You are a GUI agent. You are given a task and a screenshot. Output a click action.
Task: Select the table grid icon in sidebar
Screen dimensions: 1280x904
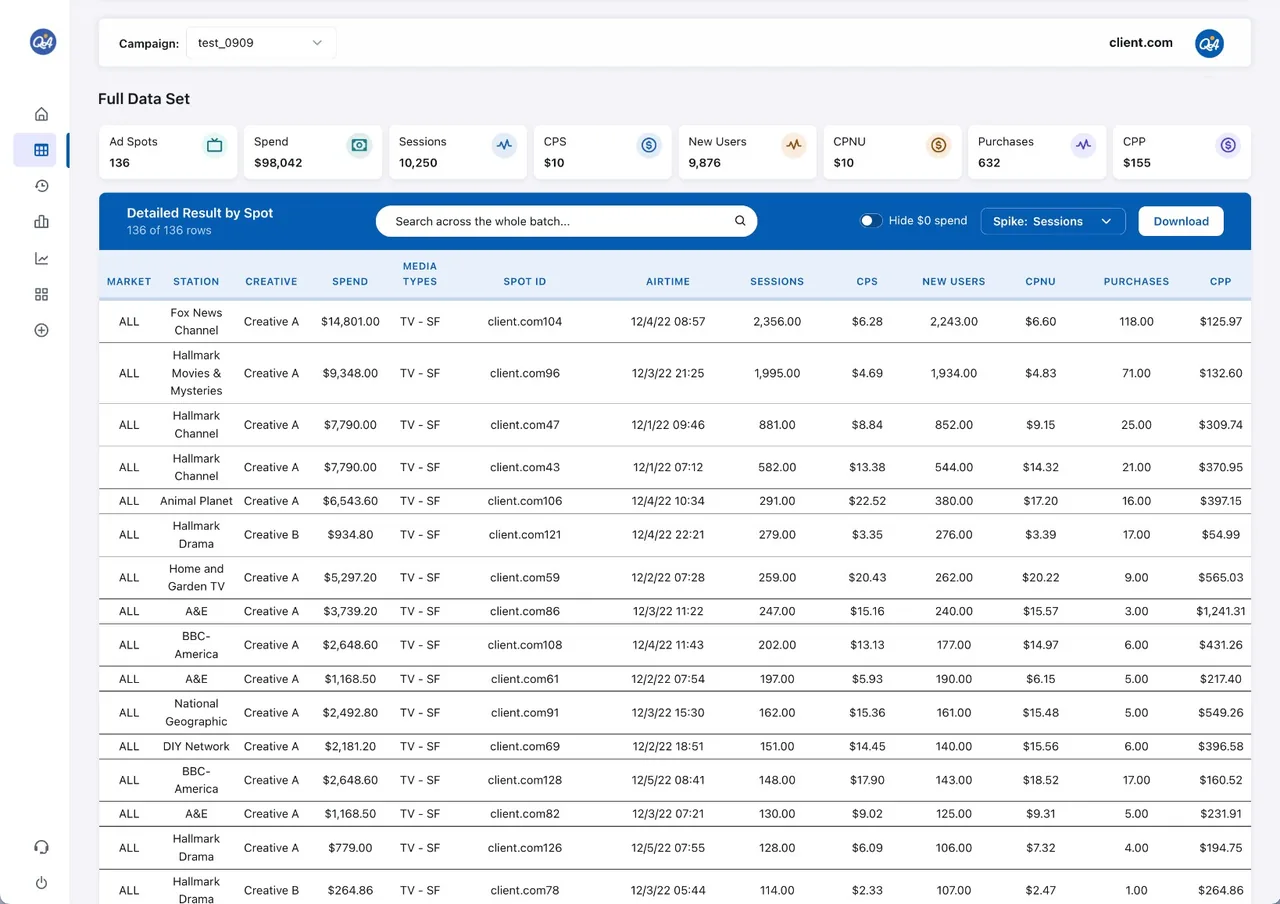tap(41, 150)
